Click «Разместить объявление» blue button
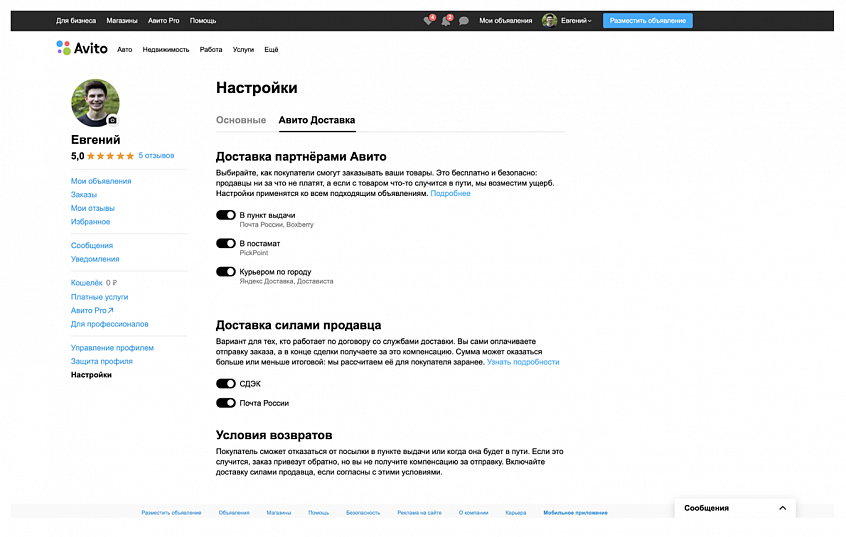 pos(647,21)
